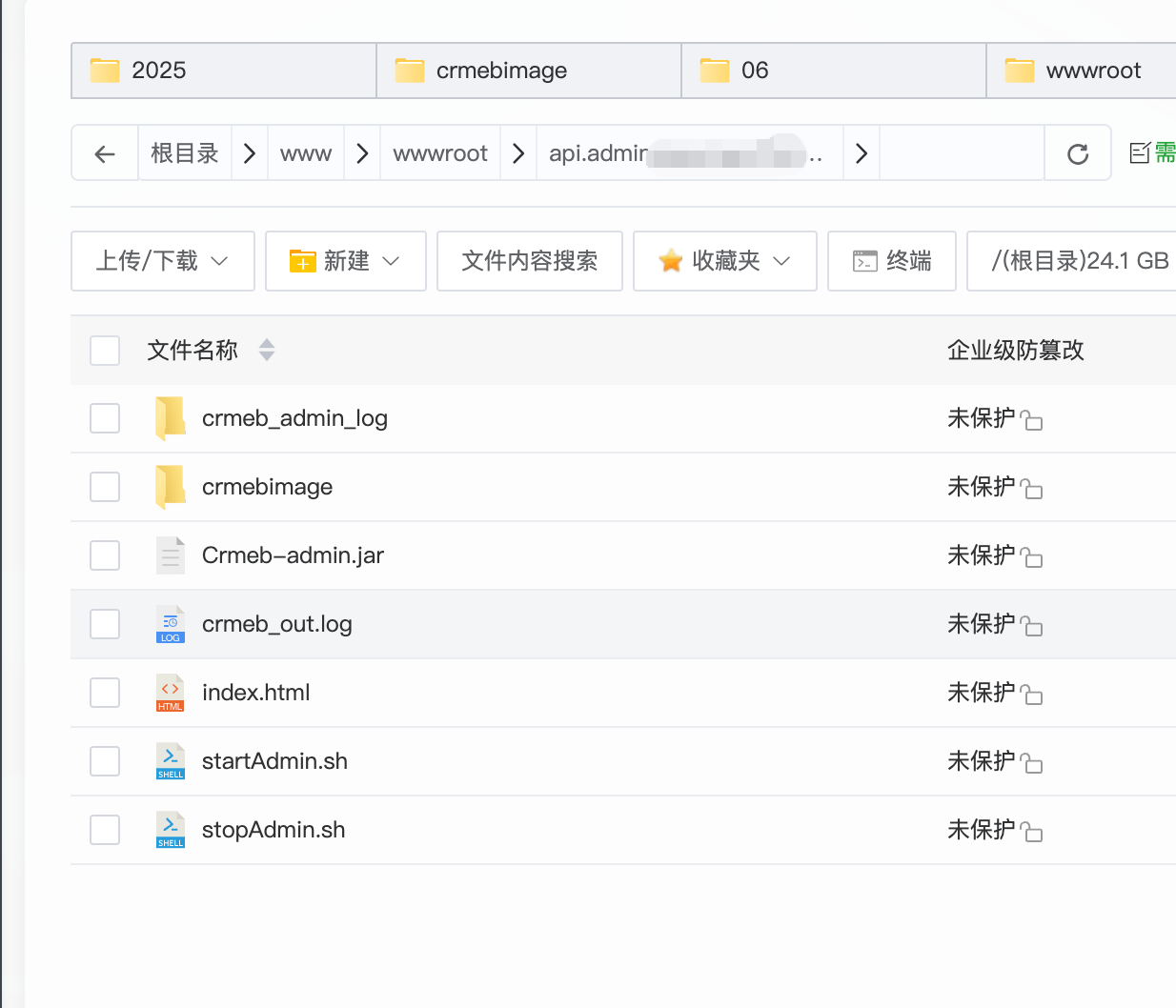This screenshot has width=1176, height=1008.
Task: Open the 06 folder shortcut
Action: click(834, 71)
